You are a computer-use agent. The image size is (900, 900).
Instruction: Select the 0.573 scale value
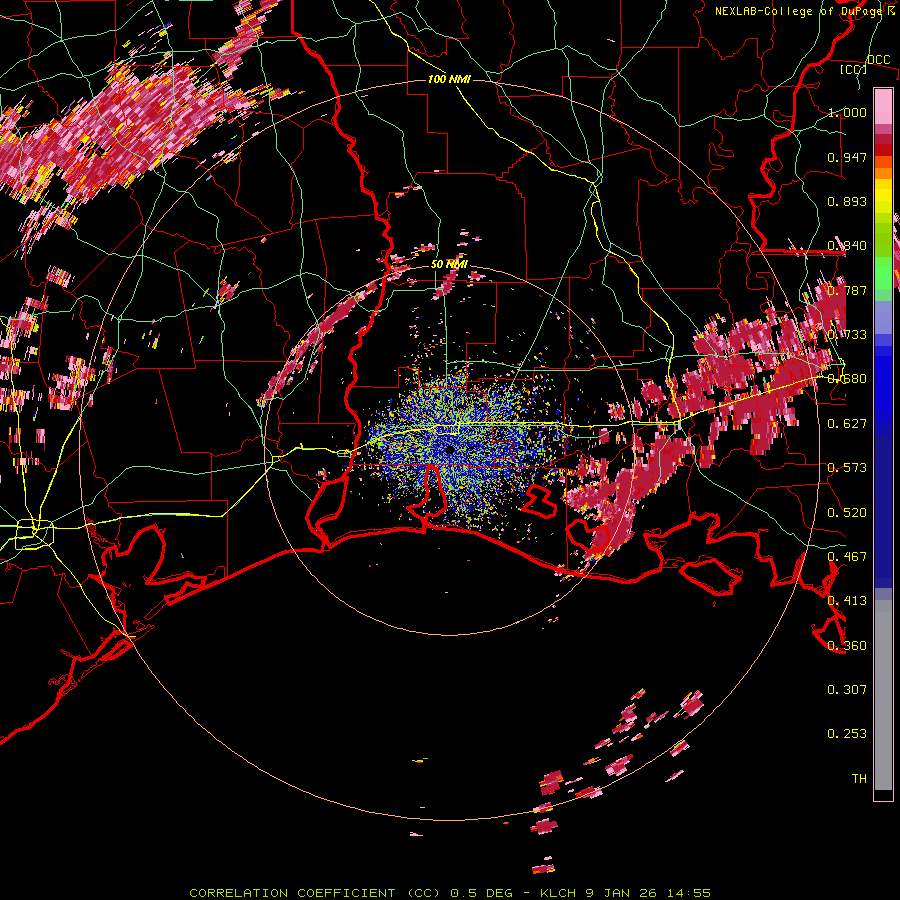[x=847, y=468]
